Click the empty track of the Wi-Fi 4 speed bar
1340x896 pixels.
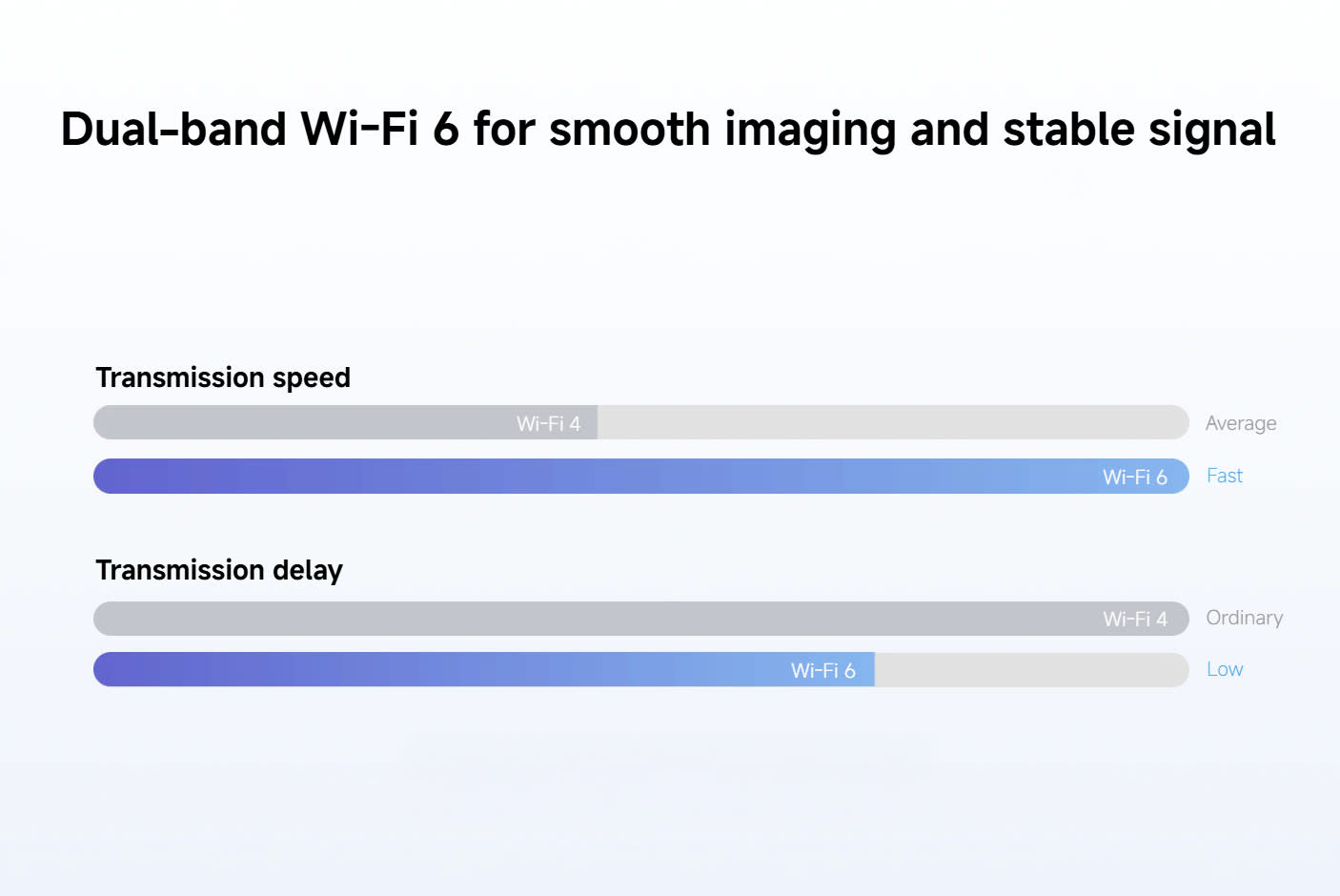click(x=891, y=422)
